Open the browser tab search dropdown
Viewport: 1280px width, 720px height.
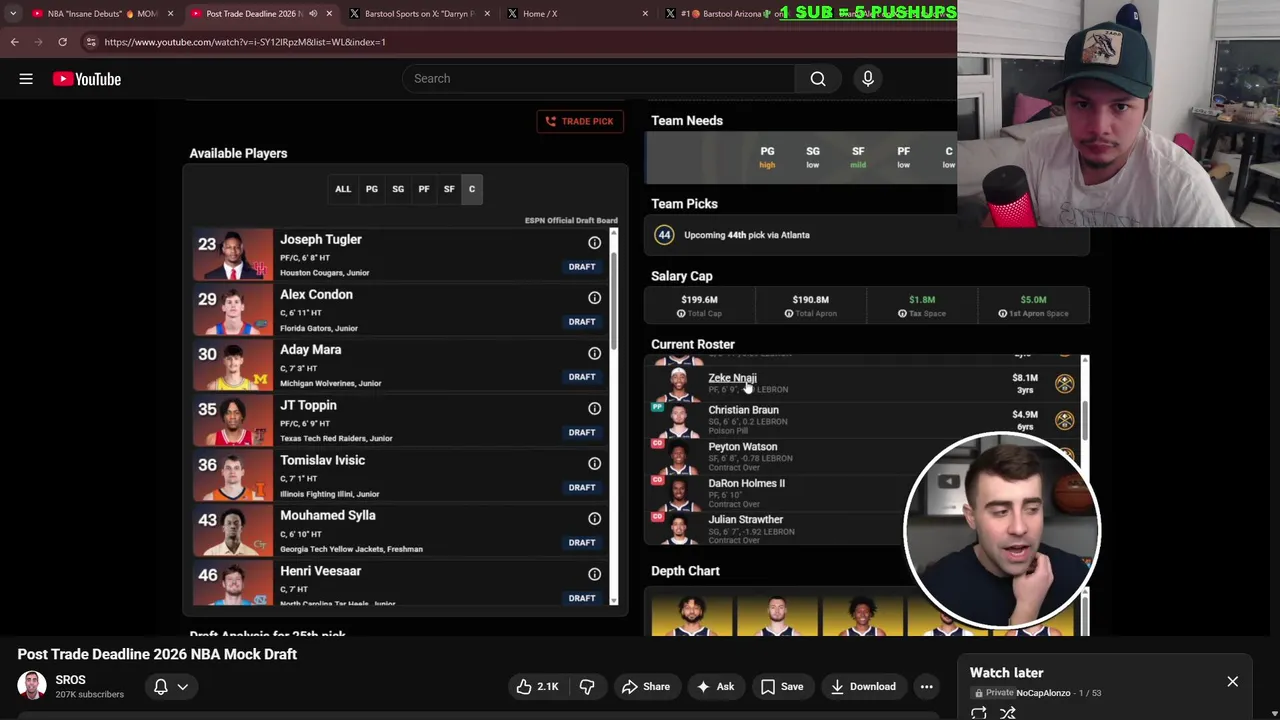tap(13, 14)
